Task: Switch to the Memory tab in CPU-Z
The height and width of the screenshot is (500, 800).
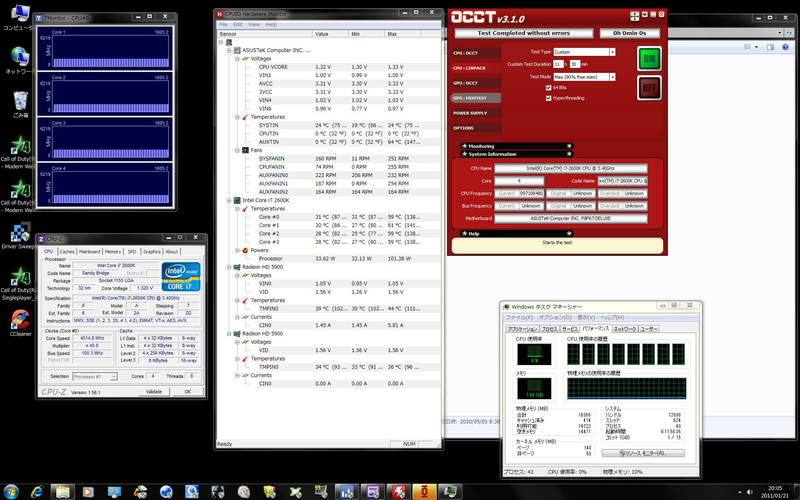Action: pyautogui.click(x=113, y=252)
